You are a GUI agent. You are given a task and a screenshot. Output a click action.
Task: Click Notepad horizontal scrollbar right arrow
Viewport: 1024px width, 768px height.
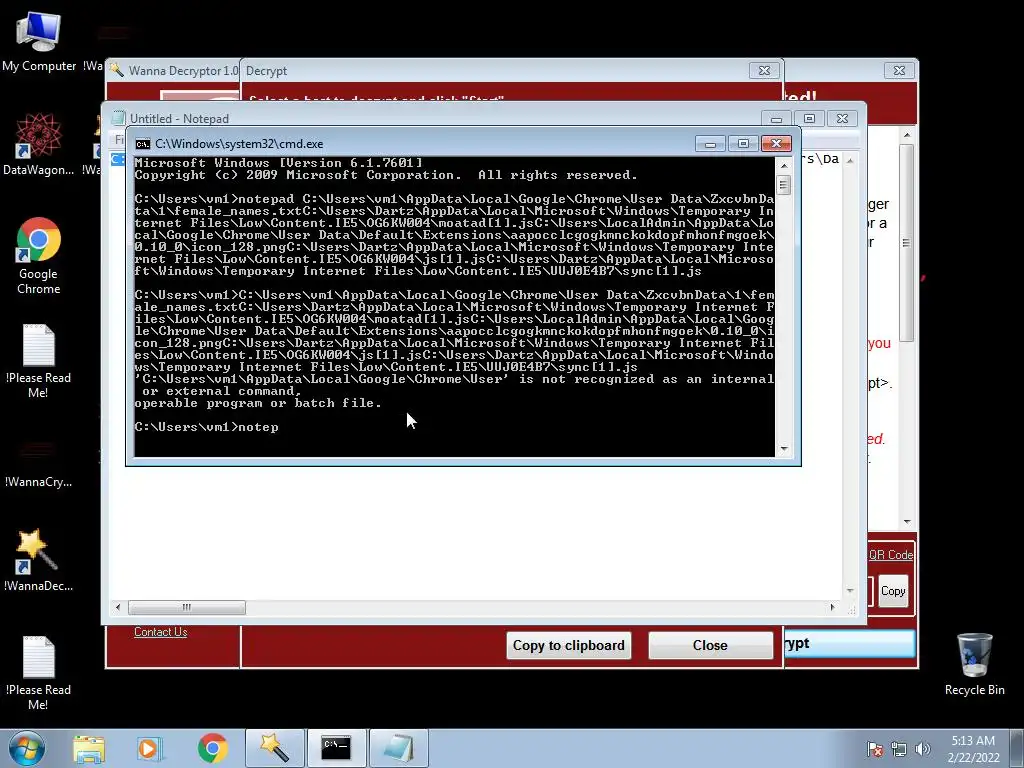coord(832,607)
